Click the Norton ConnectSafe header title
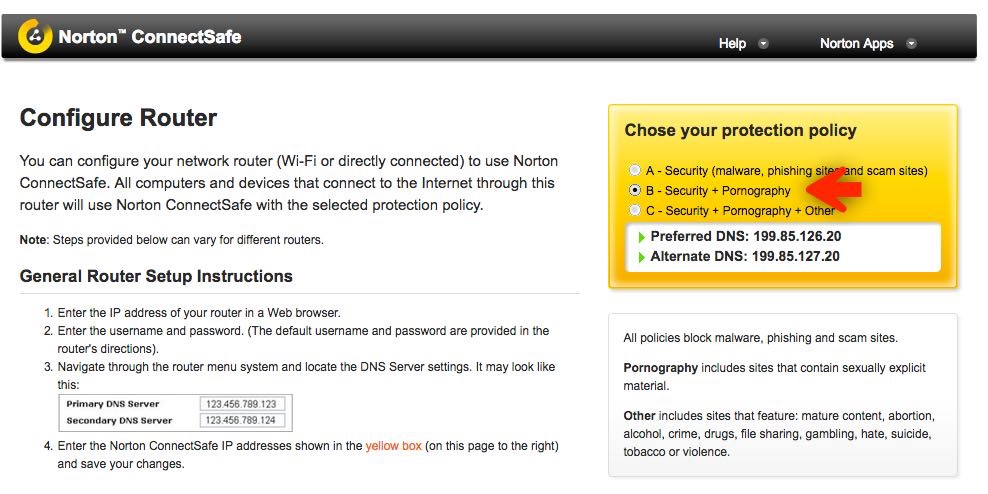988x494 pixels. pos(150,38)
